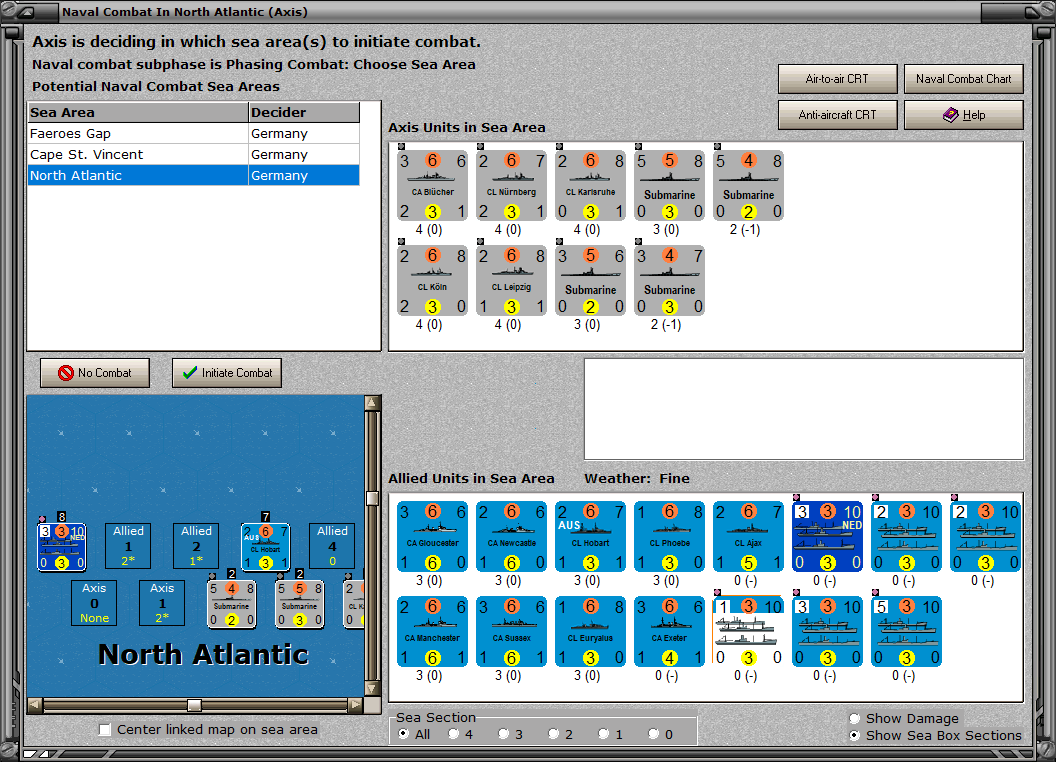This screenshot has width=1056, height=762.
Task: Select the CA Blücher counter
Action: pyautogui.click(x=432, y=185)
